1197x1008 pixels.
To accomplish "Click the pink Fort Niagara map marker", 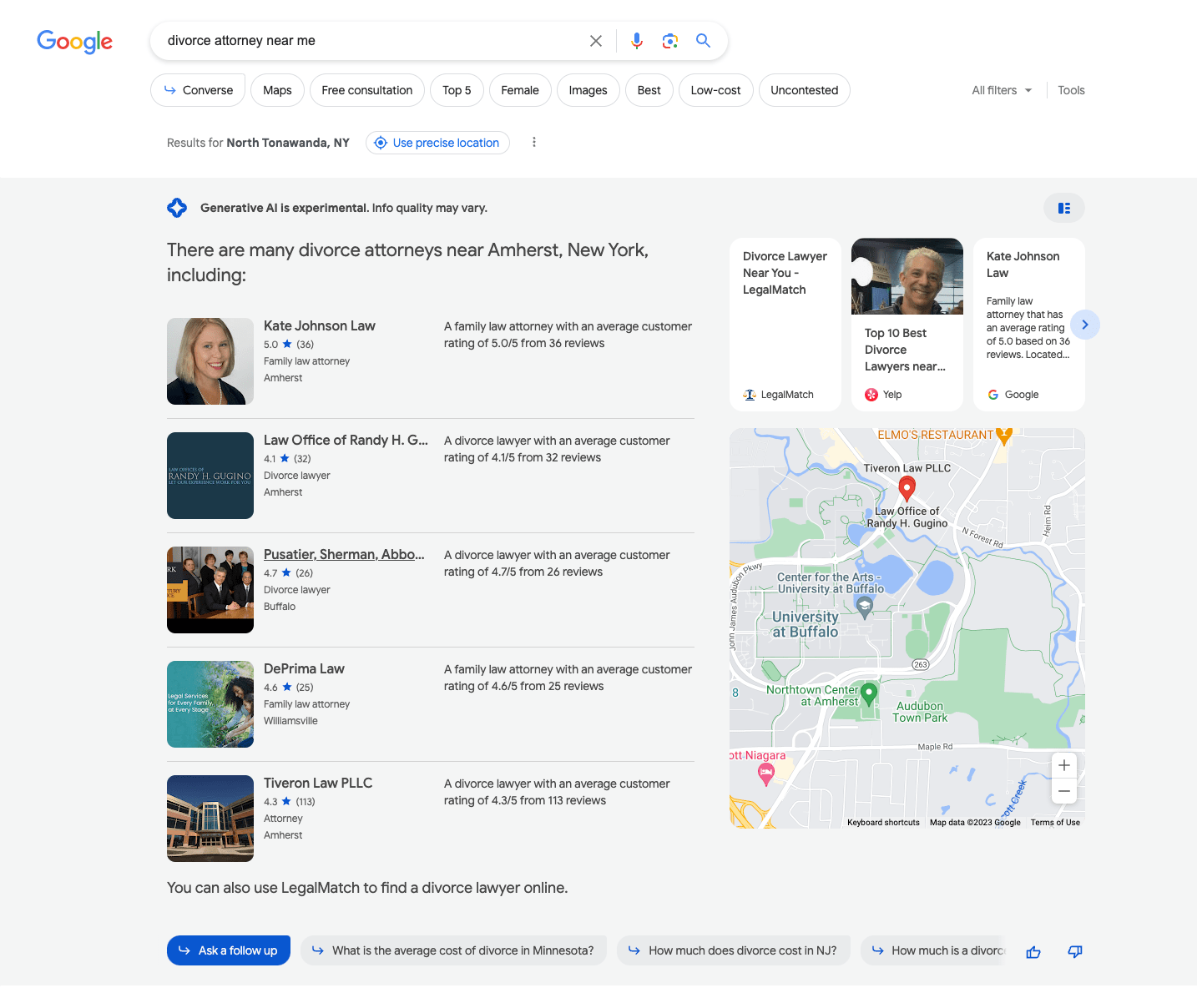I will 766,774.
